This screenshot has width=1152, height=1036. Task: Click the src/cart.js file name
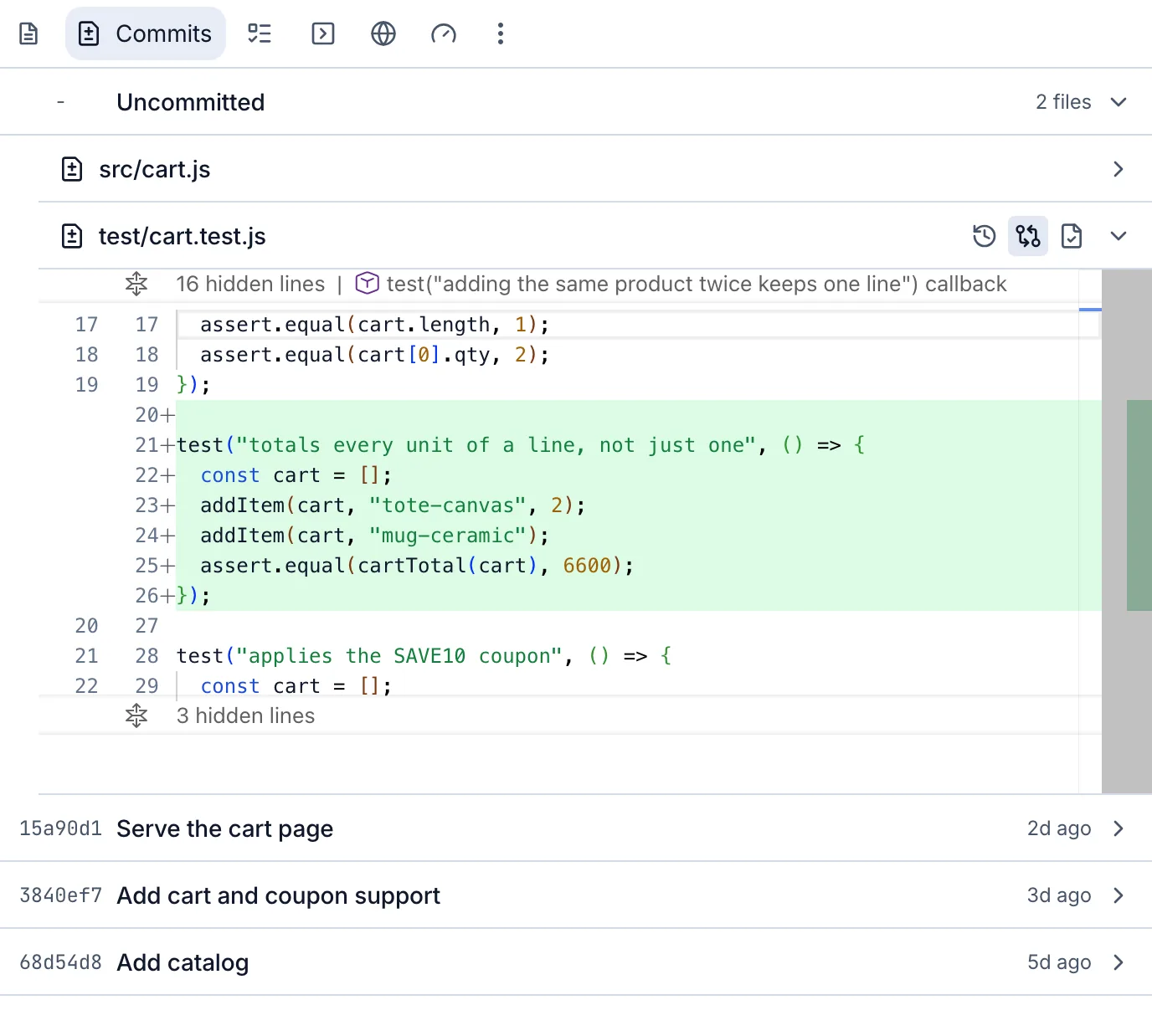coord(155,169)
